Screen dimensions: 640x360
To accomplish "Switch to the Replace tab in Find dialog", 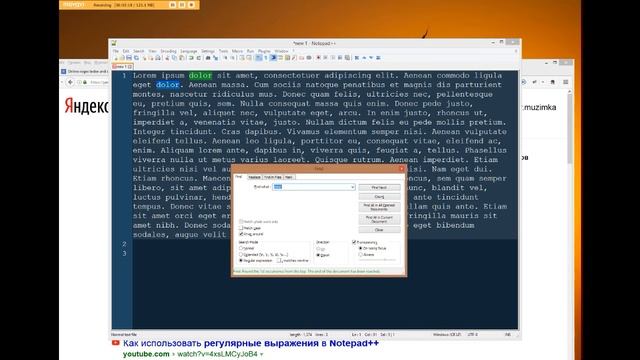I will 254,177.
